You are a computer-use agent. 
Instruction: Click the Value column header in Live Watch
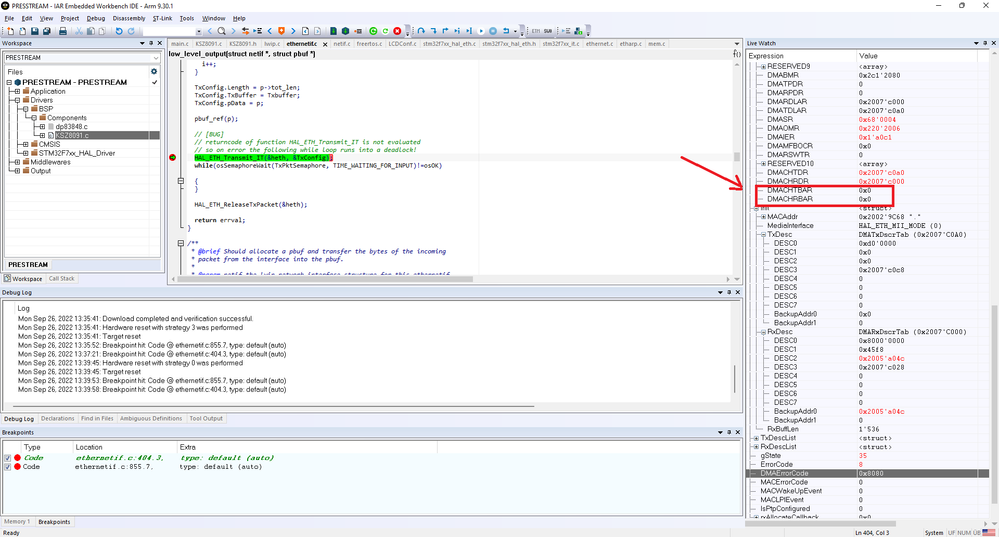[x=917, y=56]
